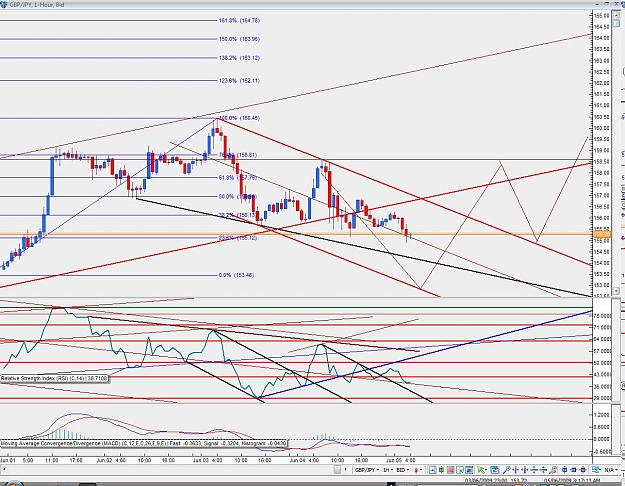This screenshot has width=625, height=486.
Task: Click the blue chart panel toolbar icon
Action: pyautogui.click(x=469, y=470)
